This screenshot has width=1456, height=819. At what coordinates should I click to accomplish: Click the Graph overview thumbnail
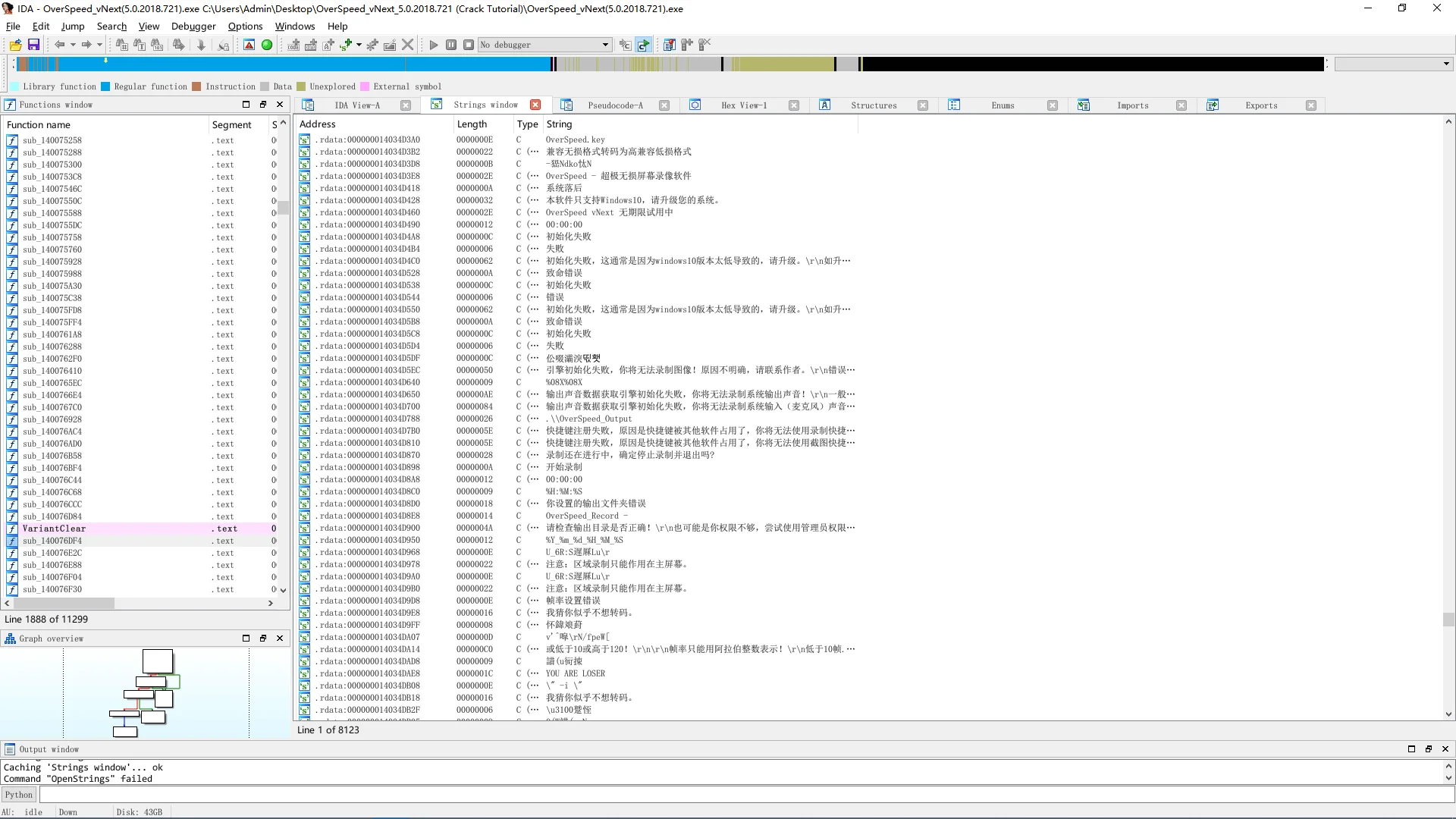click(x=145, y=693)
